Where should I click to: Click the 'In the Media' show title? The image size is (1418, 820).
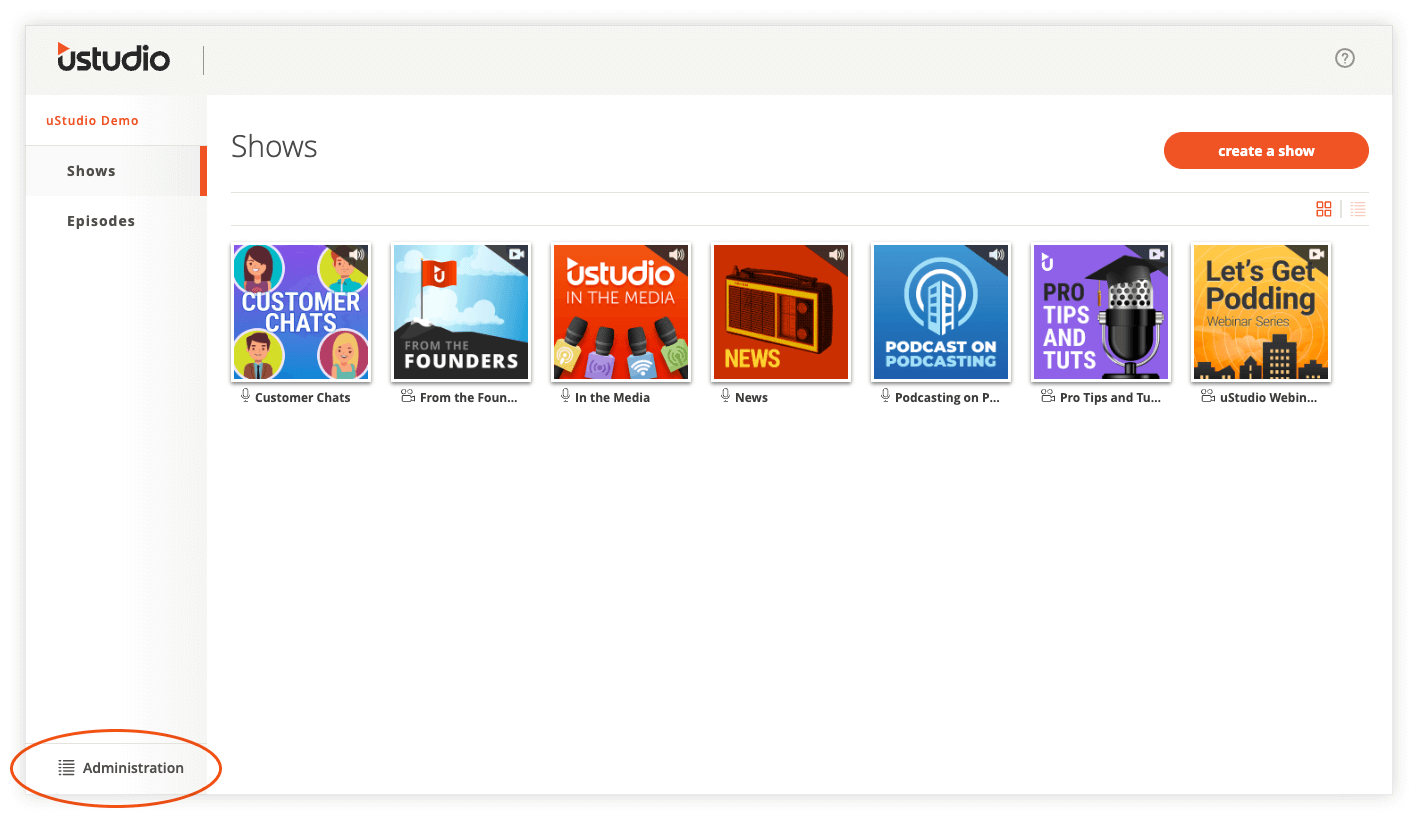tap(612, 397)
